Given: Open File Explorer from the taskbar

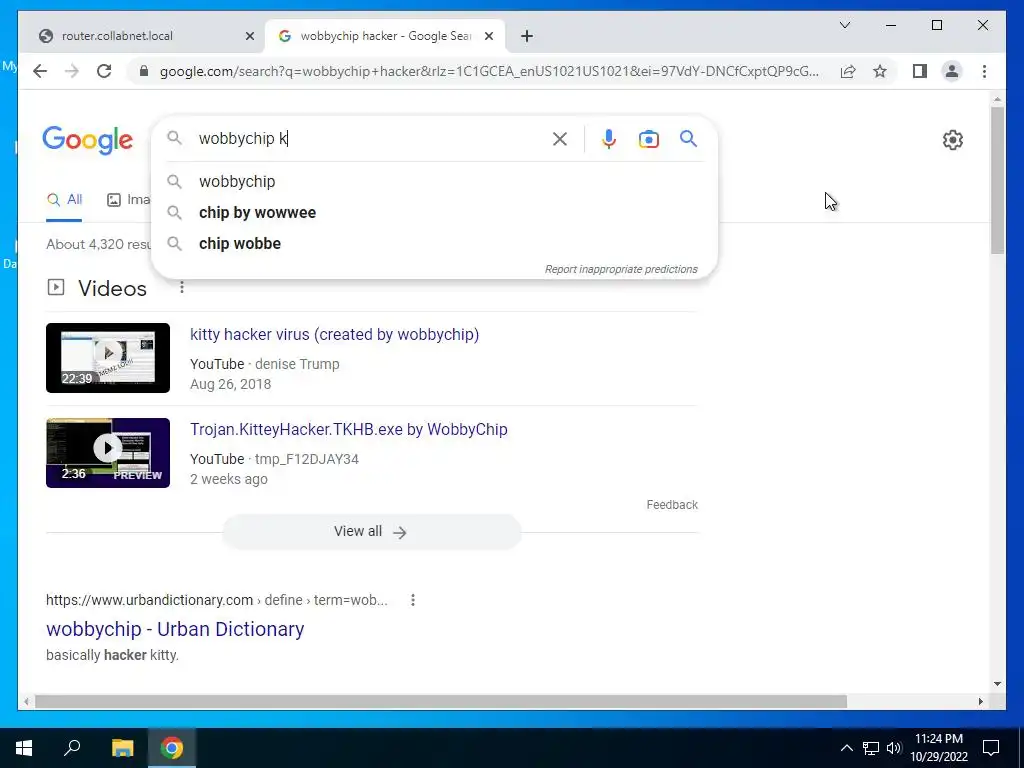Looking at the screenshot, I should coord(122,748).
